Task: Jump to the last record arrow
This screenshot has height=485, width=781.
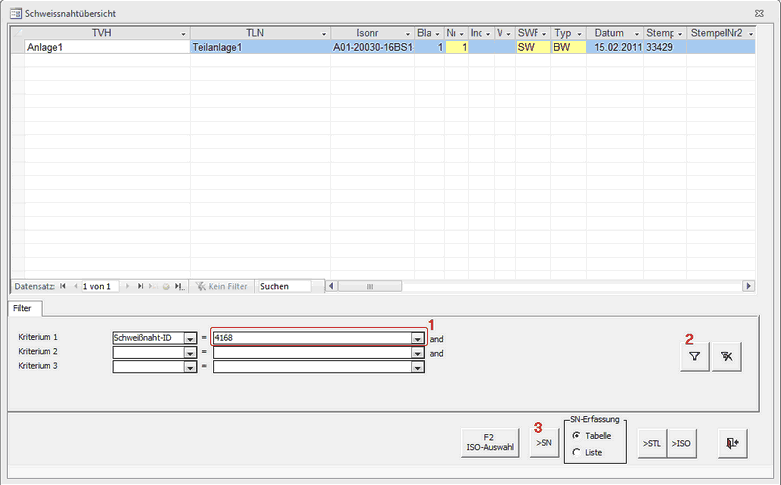Action: click(x=140, y=286)
